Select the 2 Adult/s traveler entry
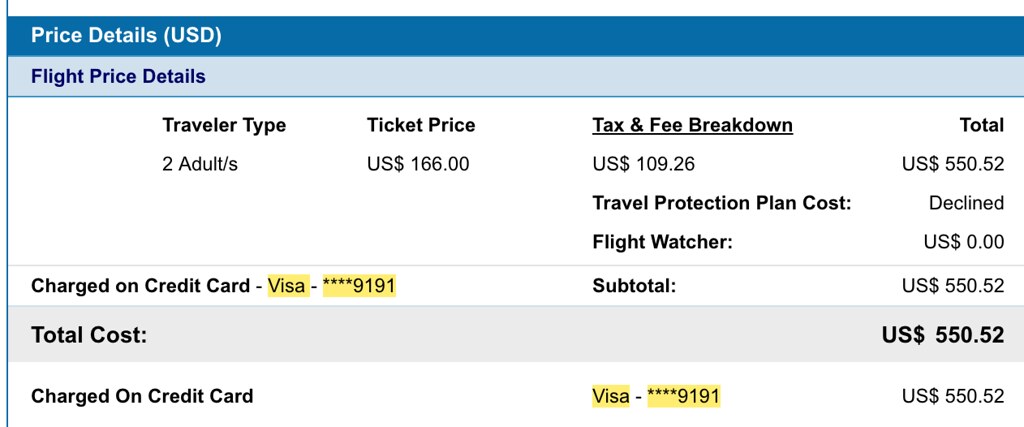 coord(200,164)
